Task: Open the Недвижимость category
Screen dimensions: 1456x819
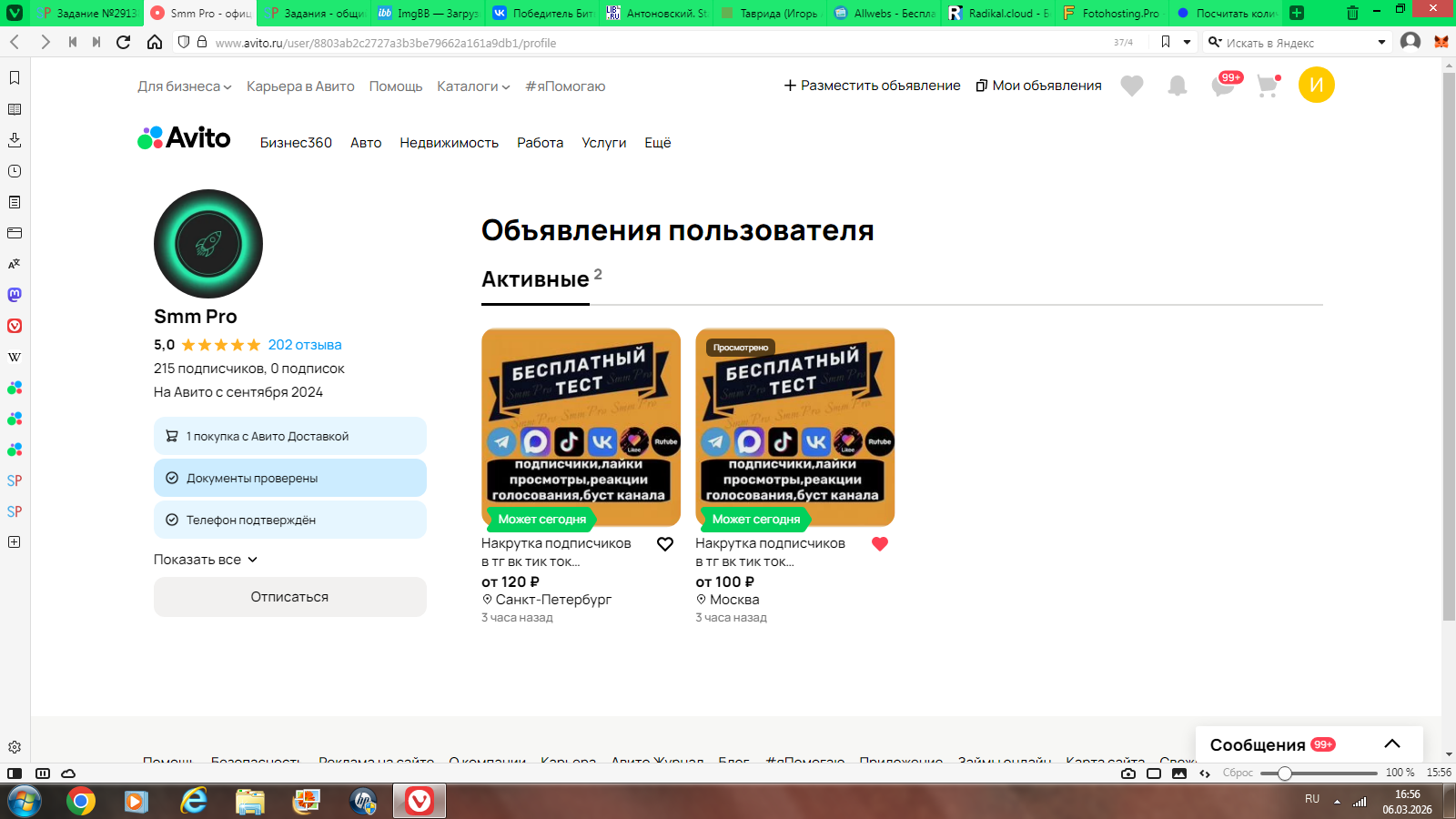Action: 450,143
